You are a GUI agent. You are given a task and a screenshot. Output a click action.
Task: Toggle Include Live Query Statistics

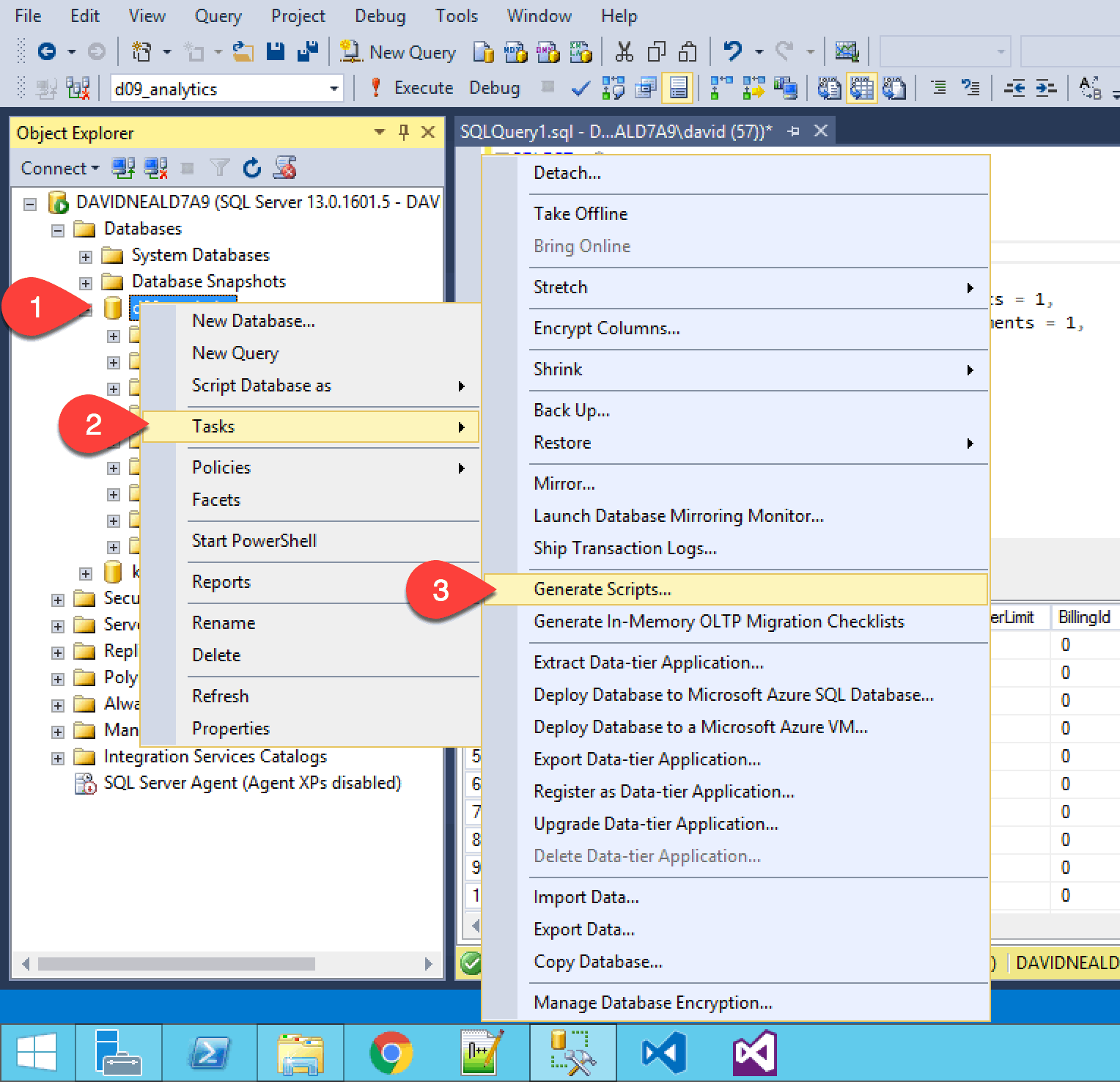click(x=754, y=89)
